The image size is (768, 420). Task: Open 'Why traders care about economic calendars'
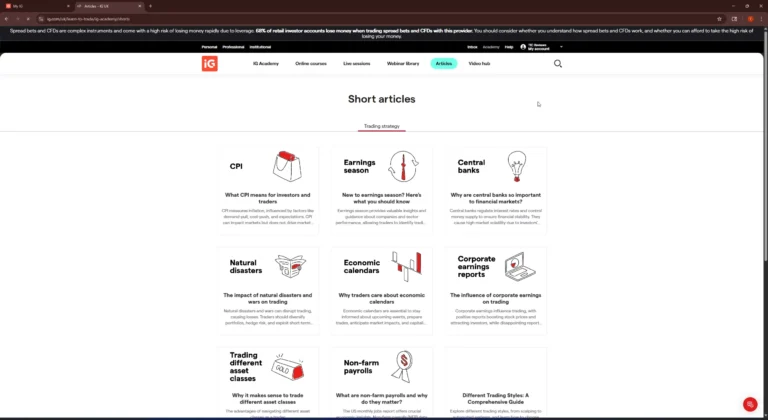point(382,298)
